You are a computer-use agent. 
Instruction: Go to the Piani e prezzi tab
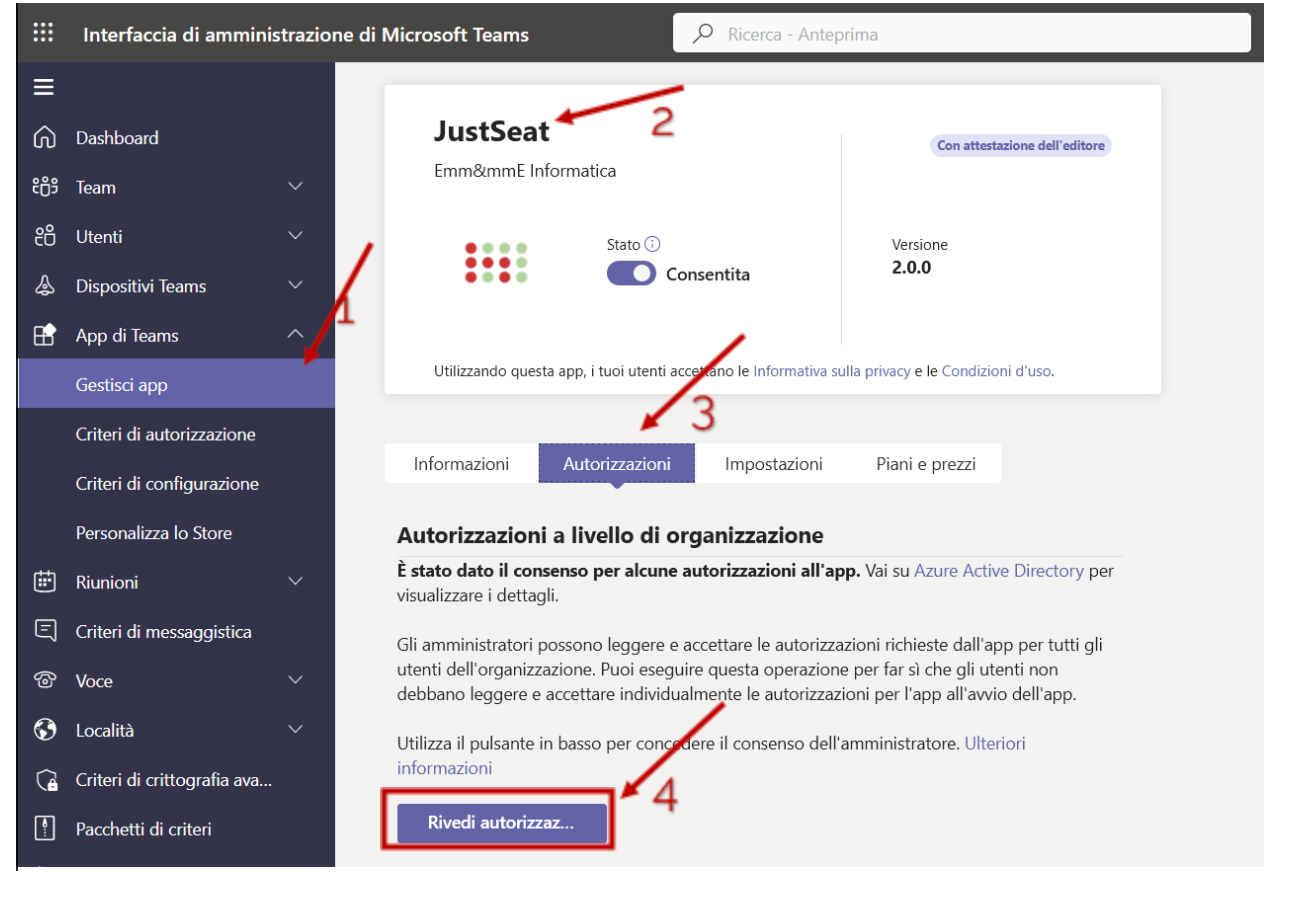pyautogui.click(x=926, y=464)
